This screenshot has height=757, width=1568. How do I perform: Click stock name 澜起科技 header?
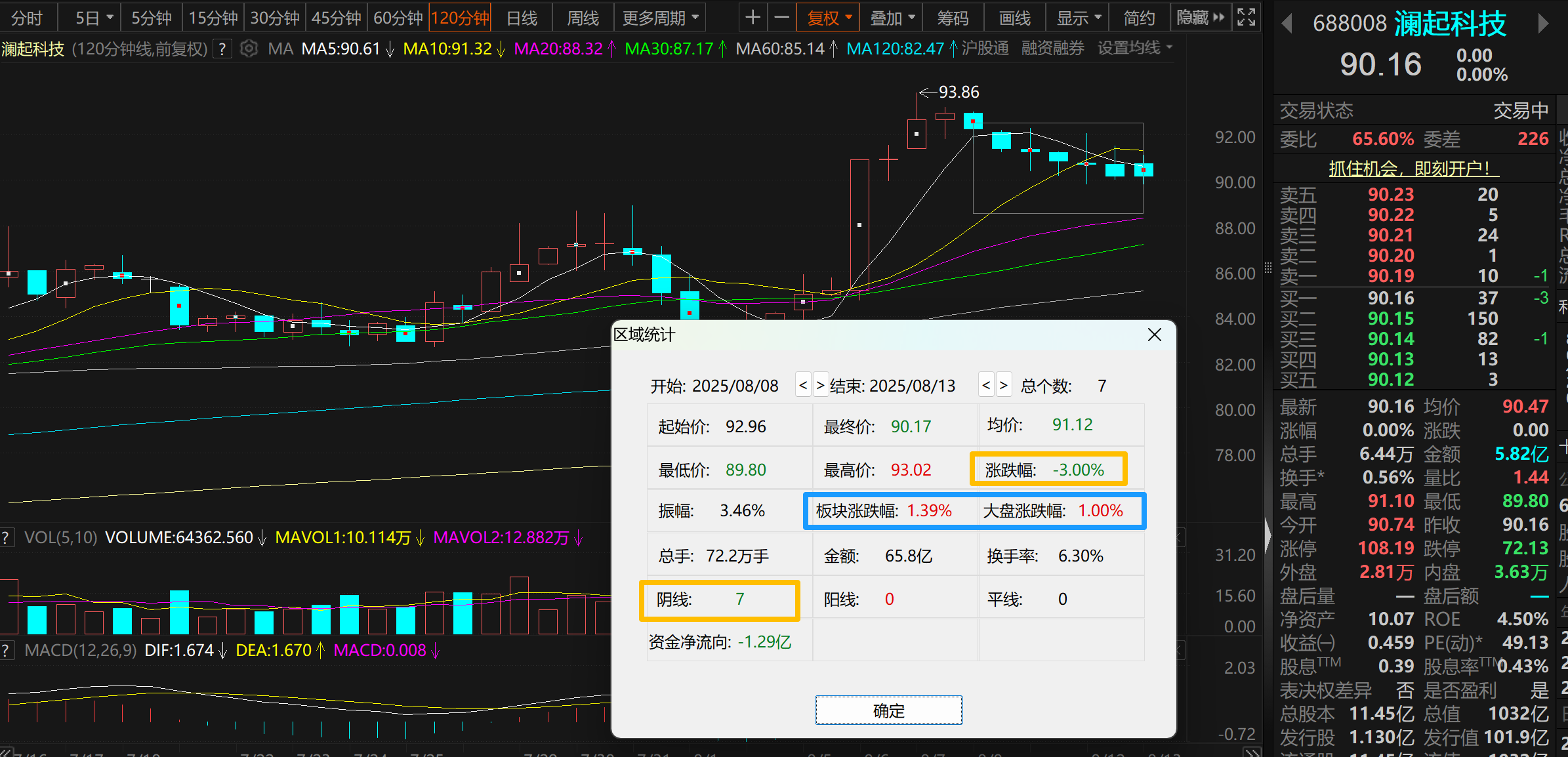(x=1450, y=24)
